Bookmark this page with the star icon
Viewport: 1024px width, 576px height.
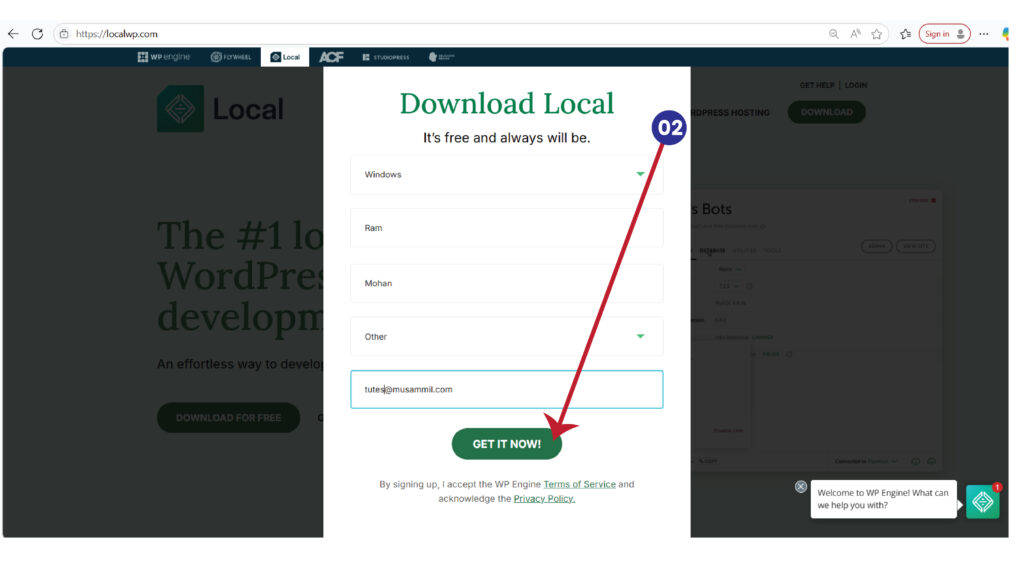coord(876,34)
